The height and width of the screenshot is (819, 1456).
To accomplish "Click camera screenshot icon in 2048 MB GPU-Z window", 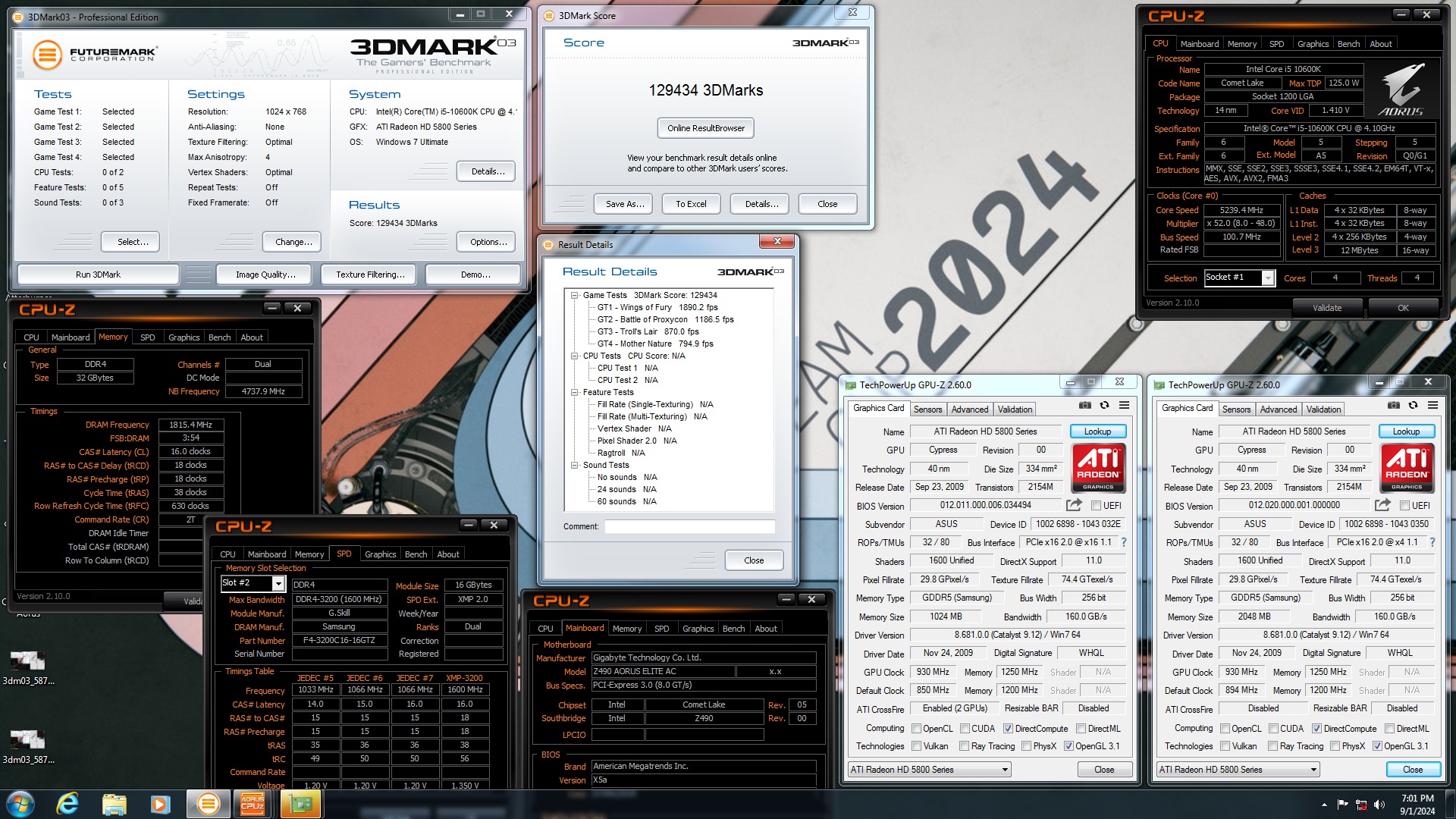I will (1394, 405).
